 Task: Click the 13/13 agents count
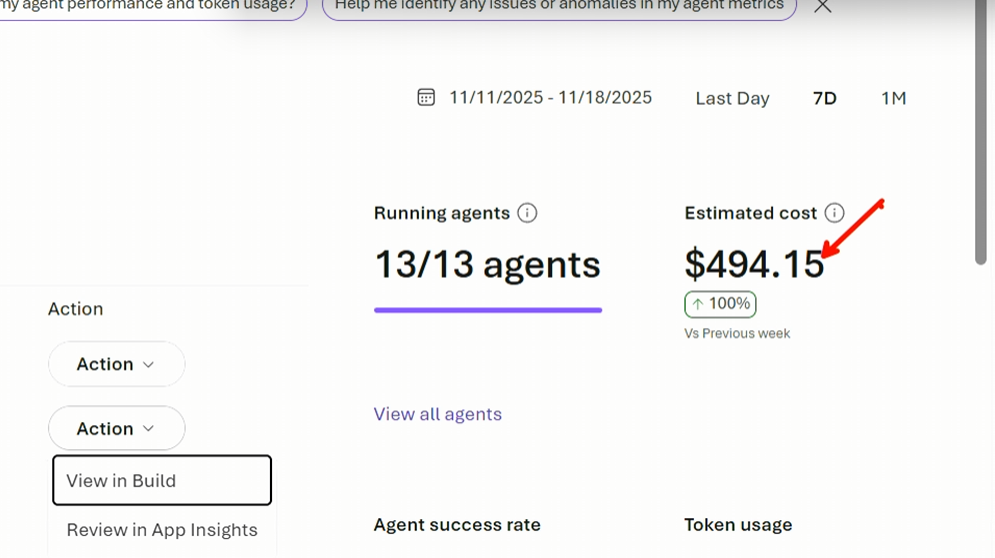[487, 265]
